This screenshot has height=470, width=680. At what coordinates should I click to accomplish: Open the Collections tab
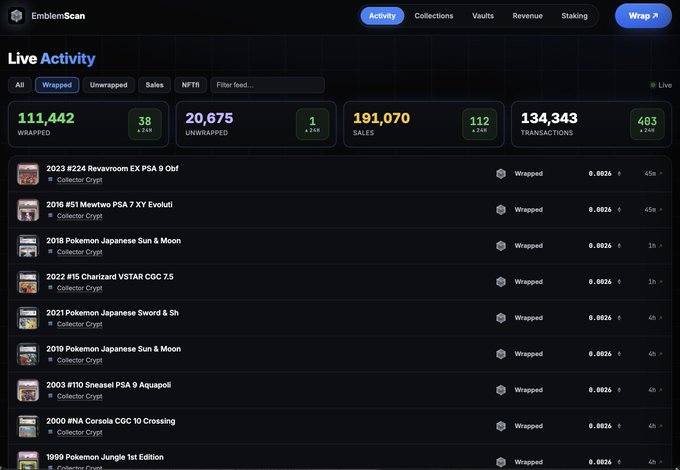(434, 16)
